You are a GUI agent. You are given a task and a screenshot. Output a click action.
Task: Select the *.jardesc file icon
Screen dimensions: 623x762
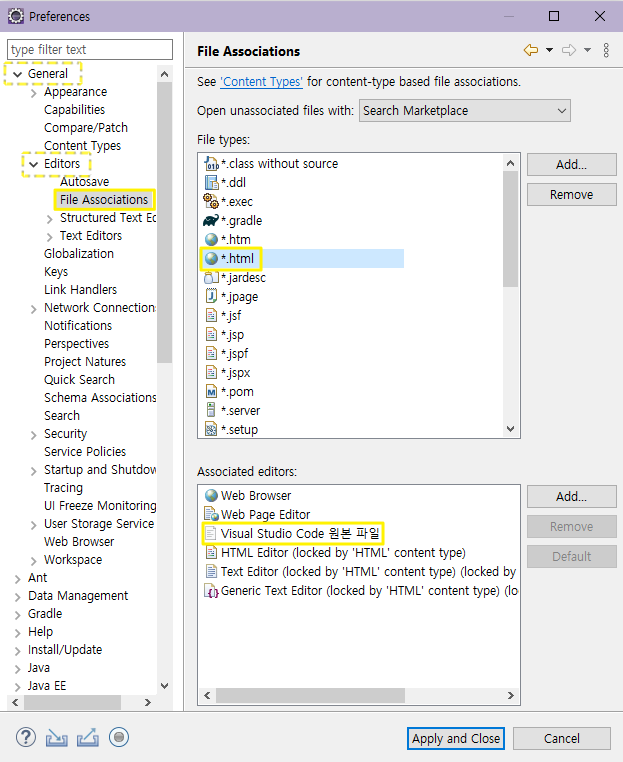click(x=211, y=277)
